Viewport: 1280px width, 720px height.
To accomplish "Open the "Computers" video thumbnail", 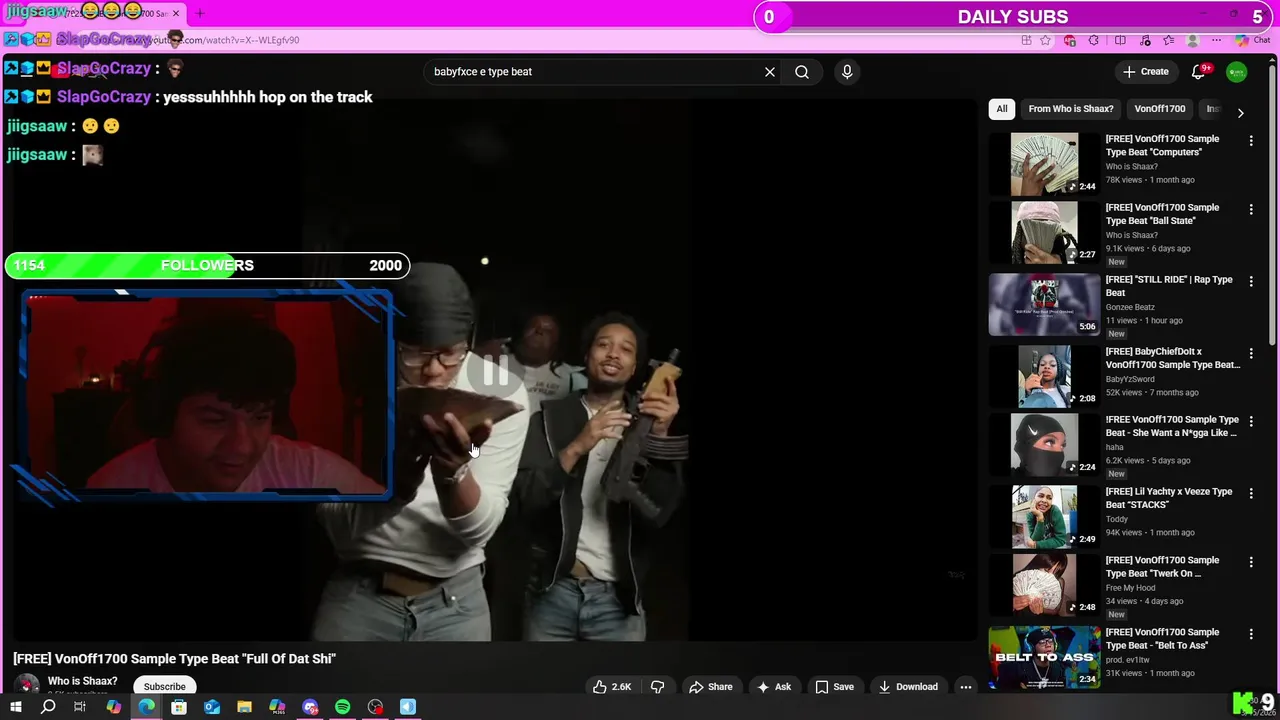I will [x=1044, y=164].
